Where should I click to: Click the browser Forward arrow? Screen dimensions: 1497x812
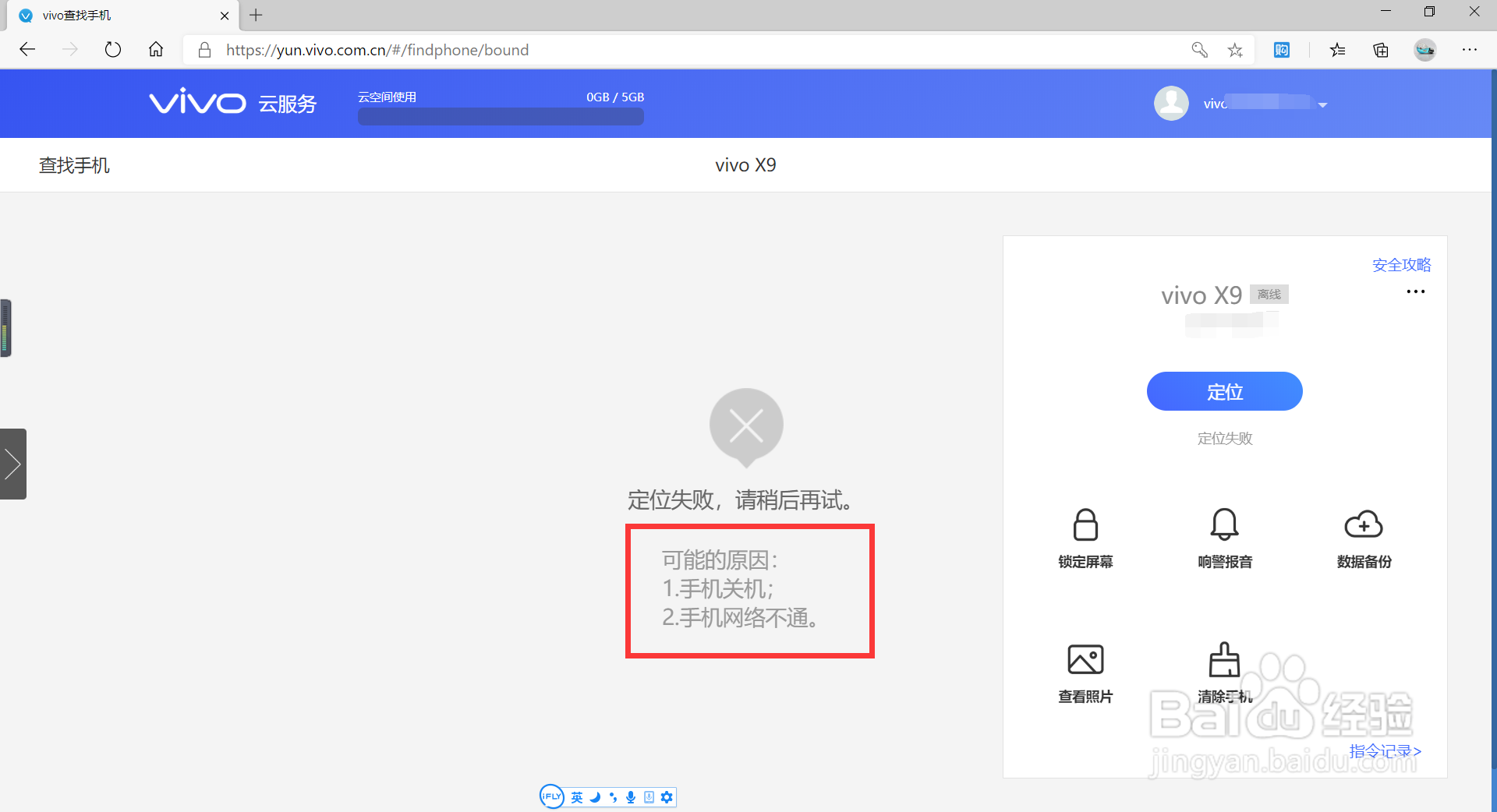tap(70, 50)
